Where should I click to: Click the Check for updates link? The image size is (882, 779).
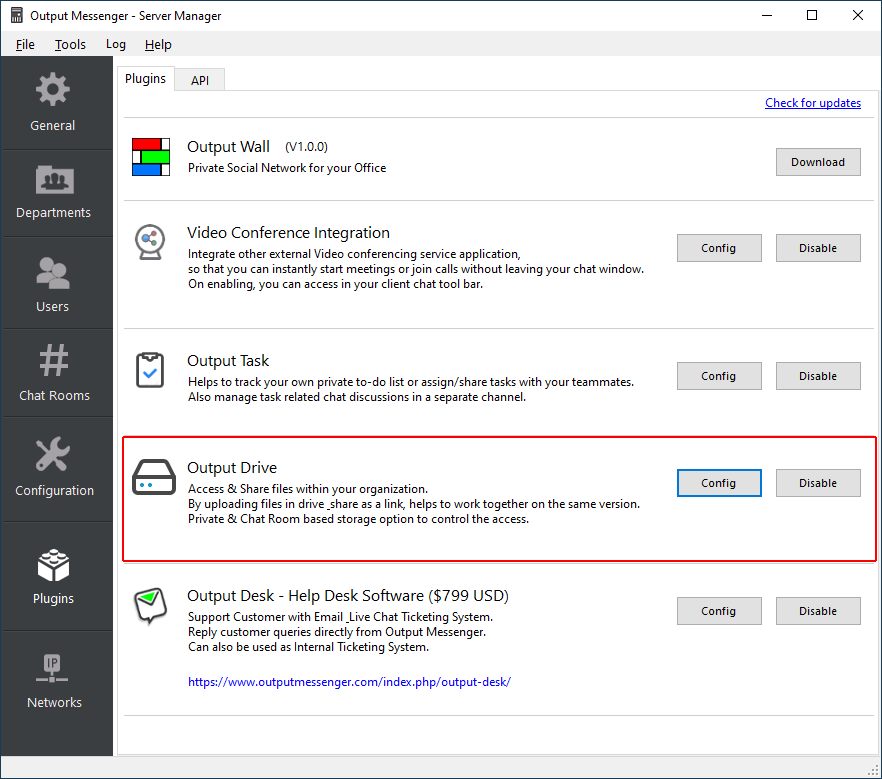(813, 103)
